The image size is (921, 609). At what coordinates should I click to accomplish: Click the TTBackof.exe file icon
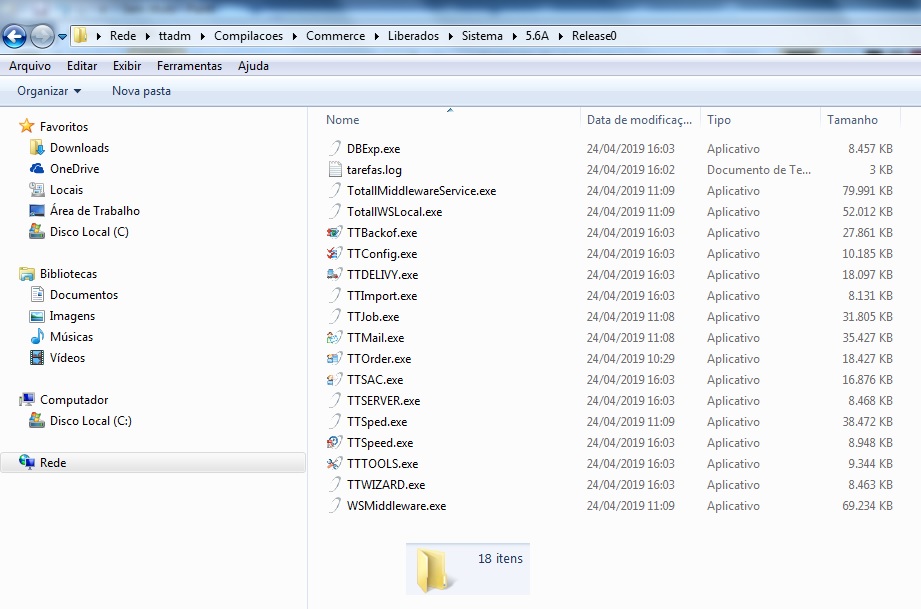point(334,233)
